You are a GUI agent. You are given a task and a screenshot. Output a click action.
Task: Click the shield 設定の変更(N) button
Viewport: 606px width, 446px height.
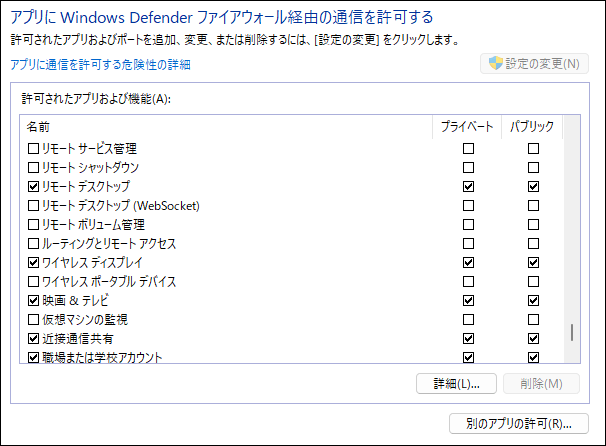(x=534, y=64)
